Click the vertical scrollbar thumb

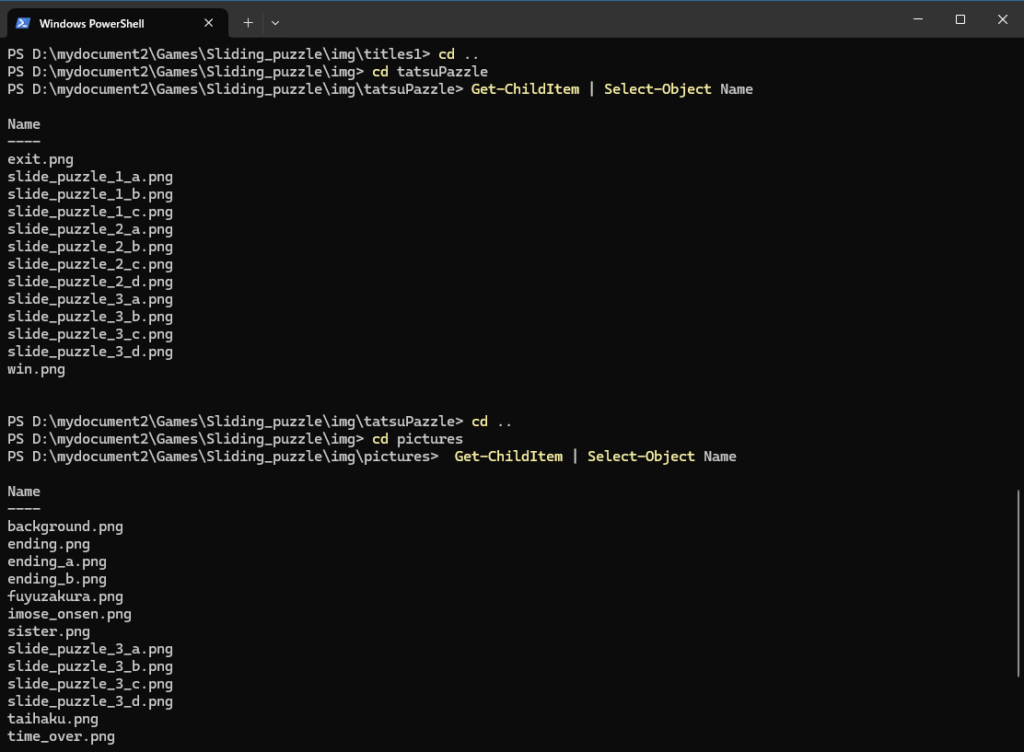(1018, 580)
